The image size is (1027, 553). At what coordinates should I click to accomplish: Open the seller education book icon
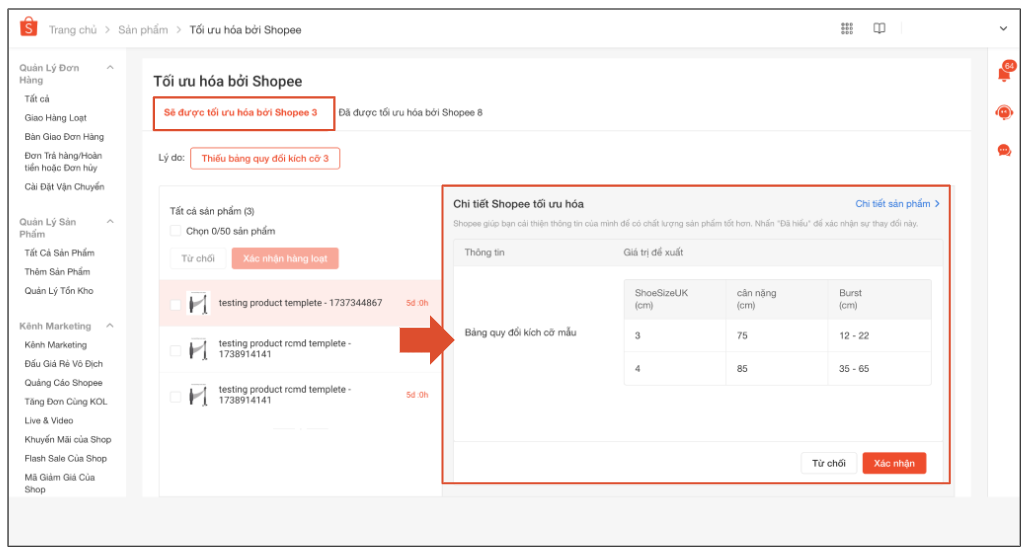pos(879,28)
